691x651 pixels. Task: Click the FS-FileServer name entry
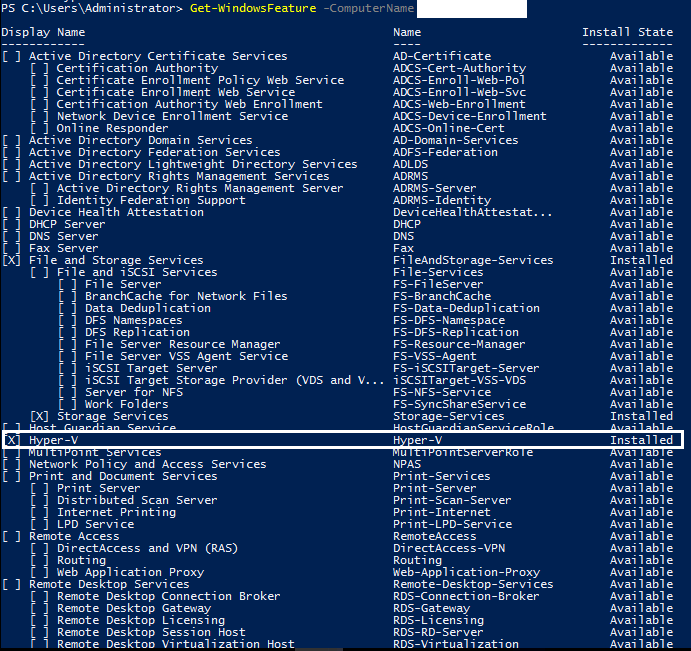tap(438, 284)
